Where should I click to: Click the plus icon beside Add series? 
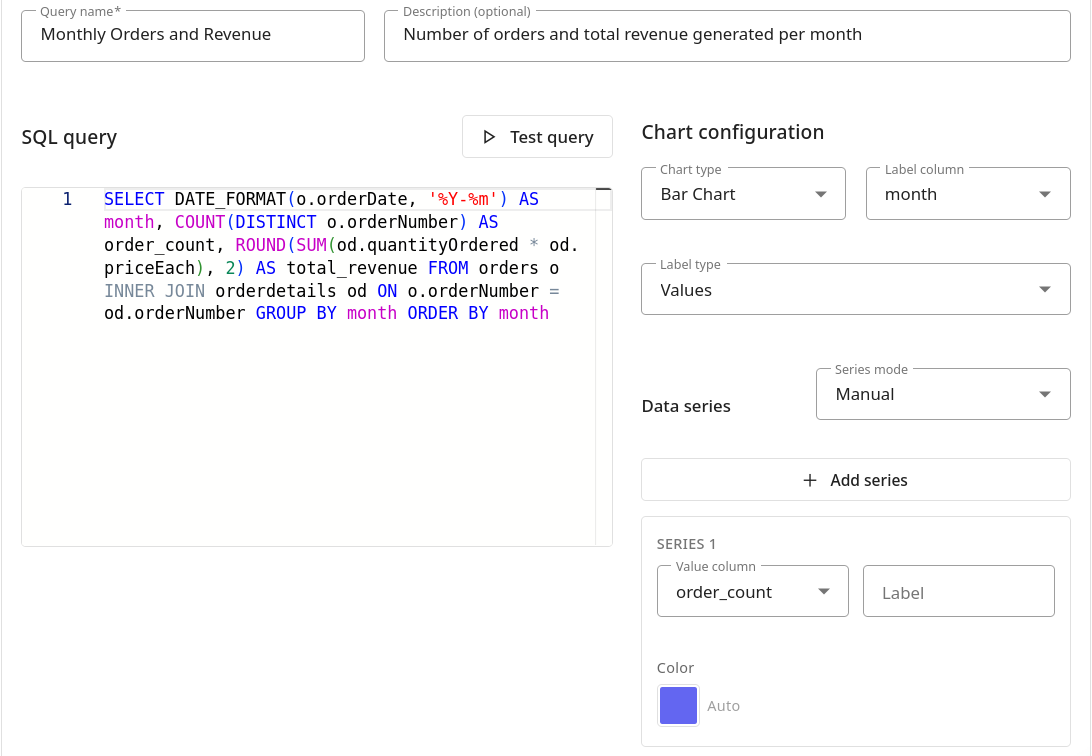[x=810, y=480]
